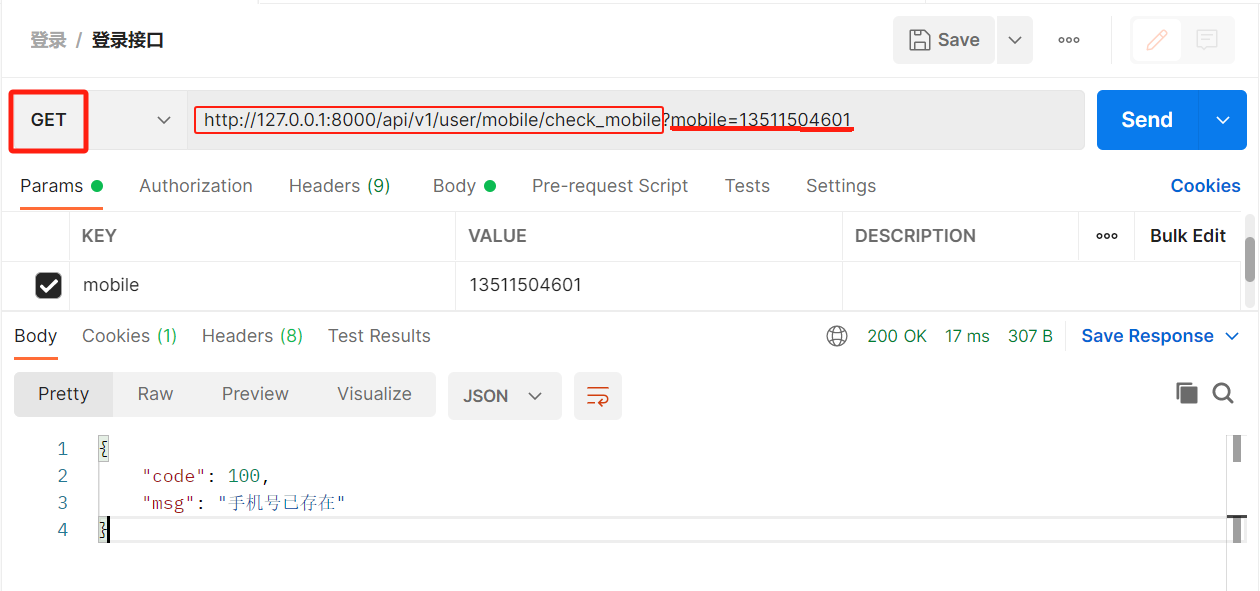Viewport: 1260px width, 591px height.
Task: Edit the mobile key cell
Action: 262,286
